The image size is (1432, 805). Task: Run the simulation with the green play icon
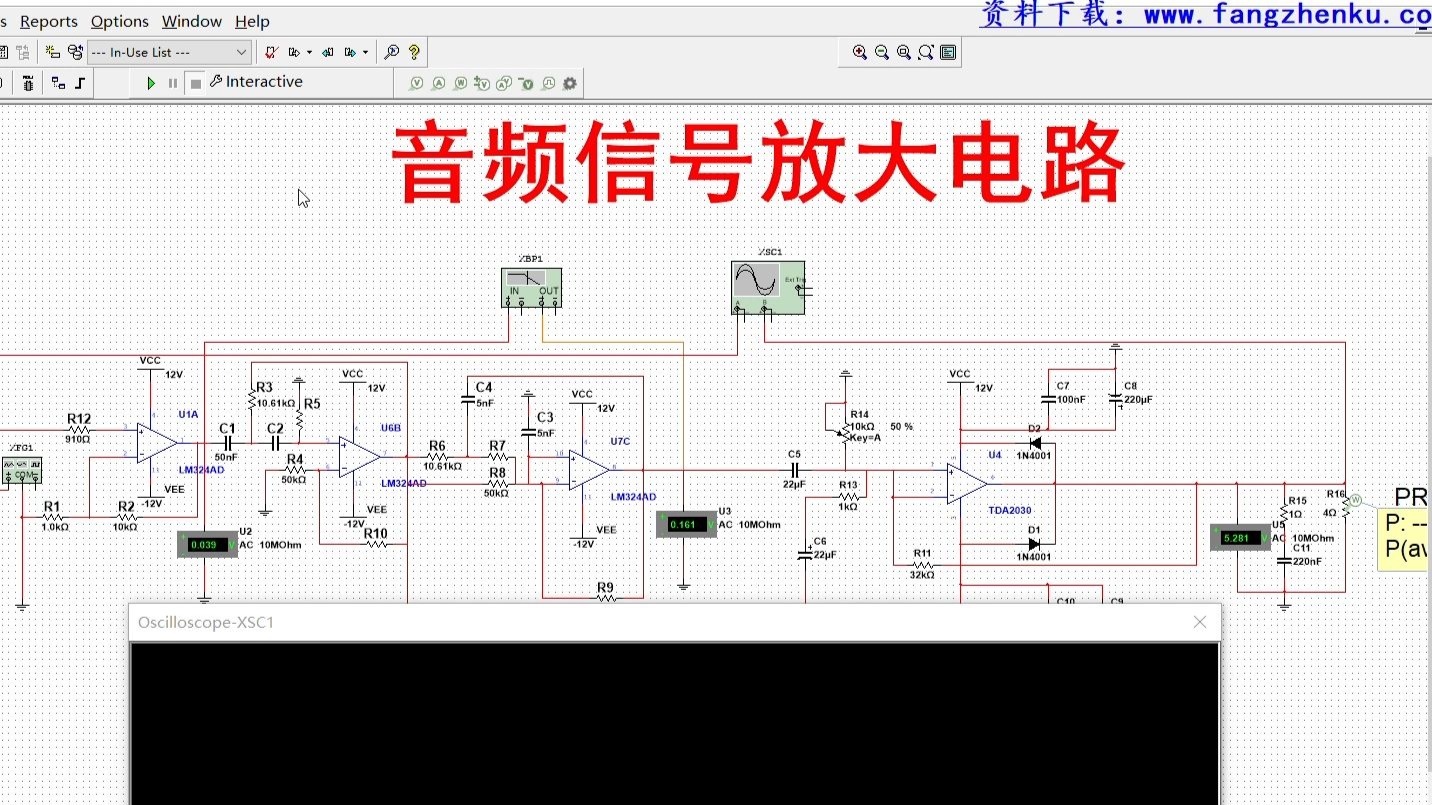click(x=153, y=82)
